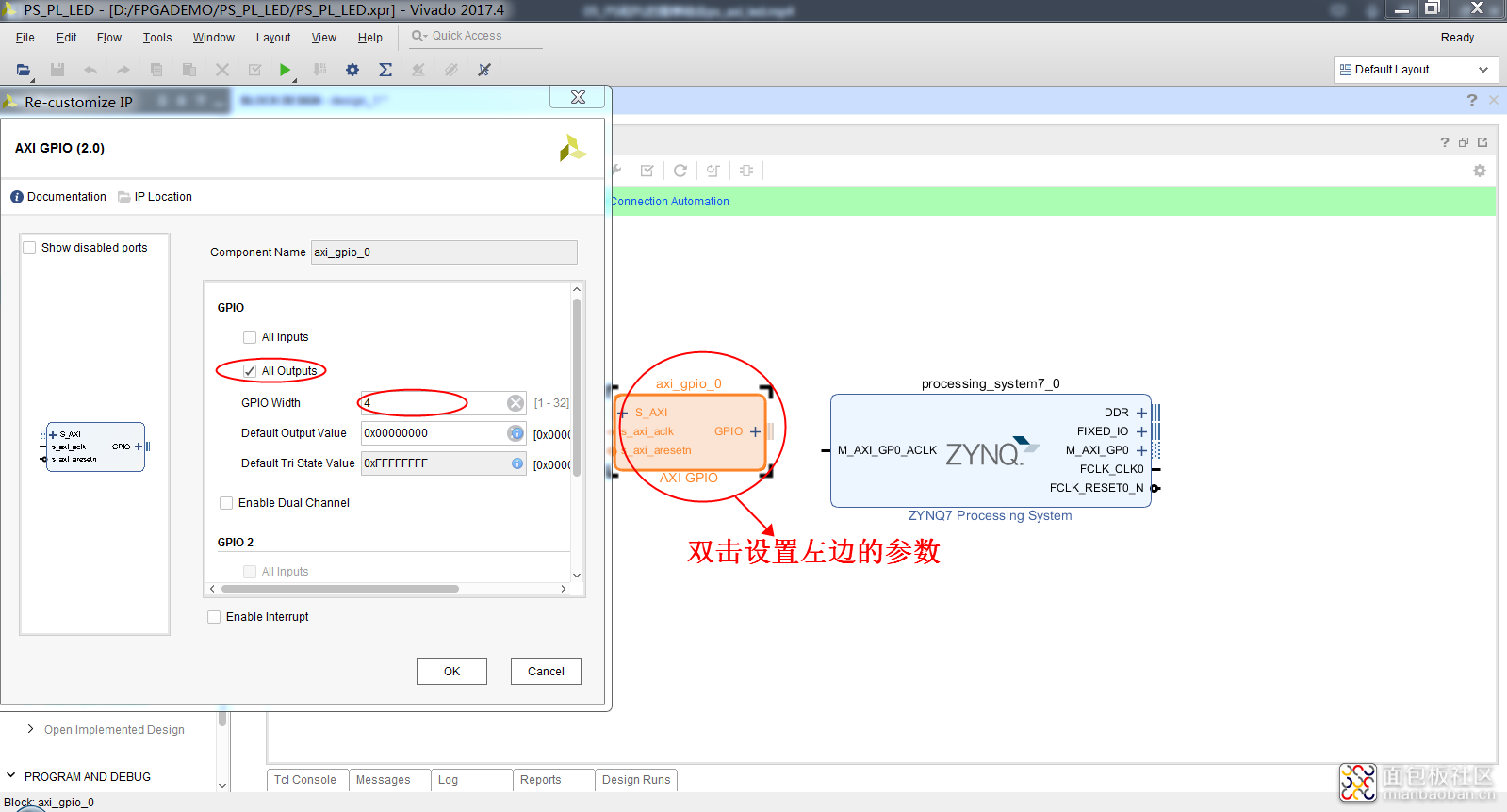Open the Tools menu
Image resolution: width=1507 pixels, height=812 pixels.
point(157,38)
